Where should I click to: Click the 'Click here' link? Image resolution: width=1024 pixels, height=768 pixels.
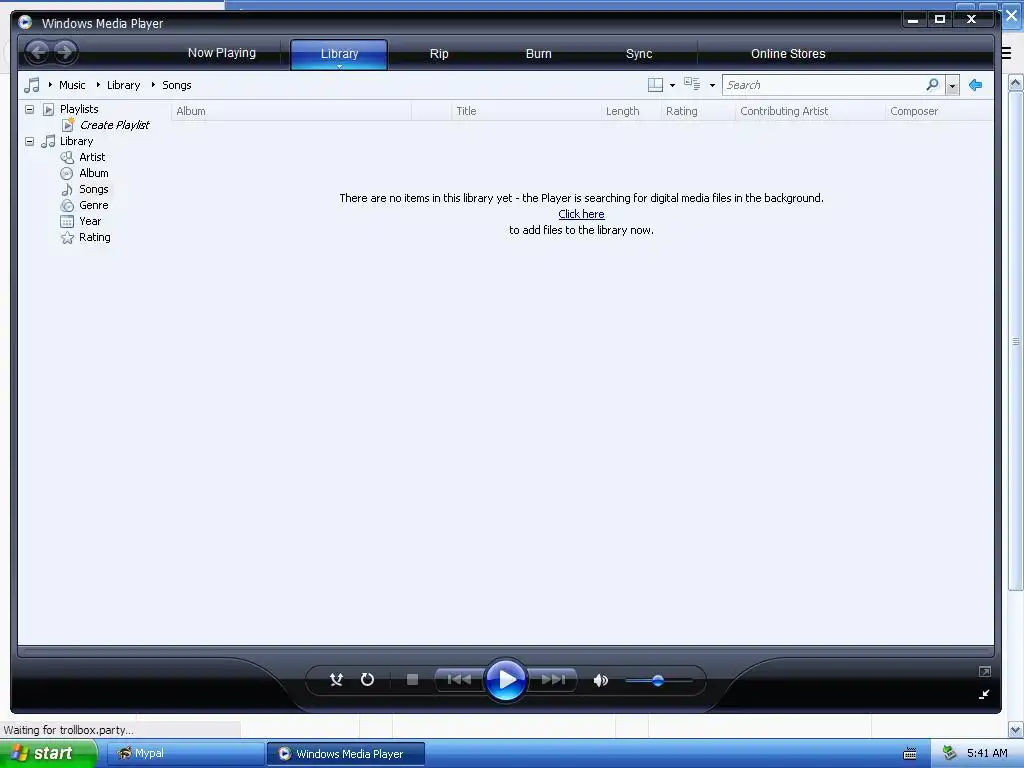pos(581,214)
